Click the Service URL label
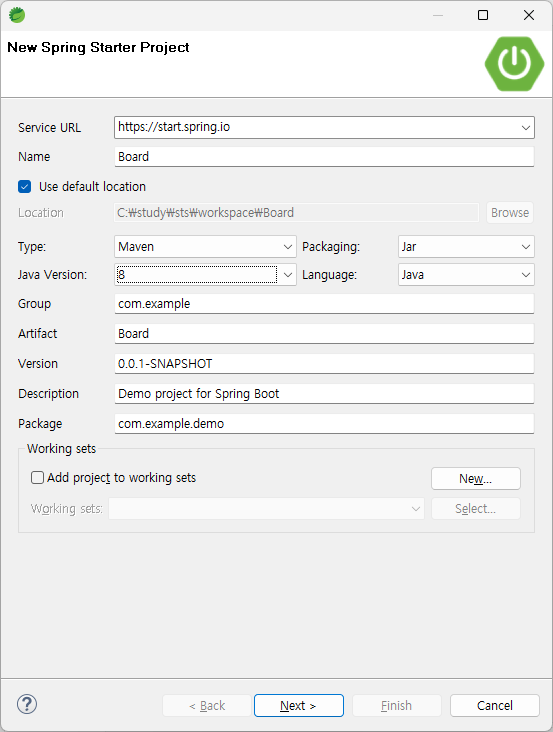 pos(49,127)
